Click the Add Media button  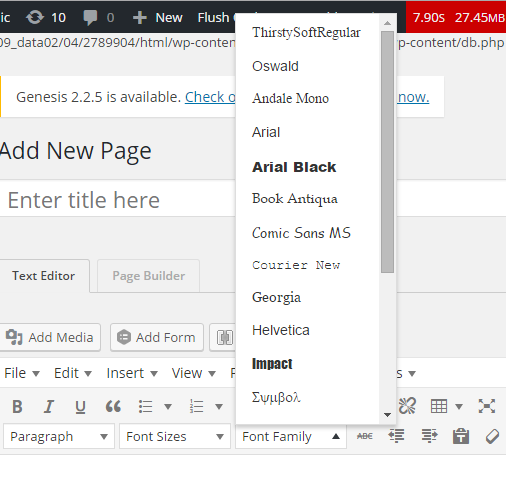pyautogui.click(x=50, y=337)
